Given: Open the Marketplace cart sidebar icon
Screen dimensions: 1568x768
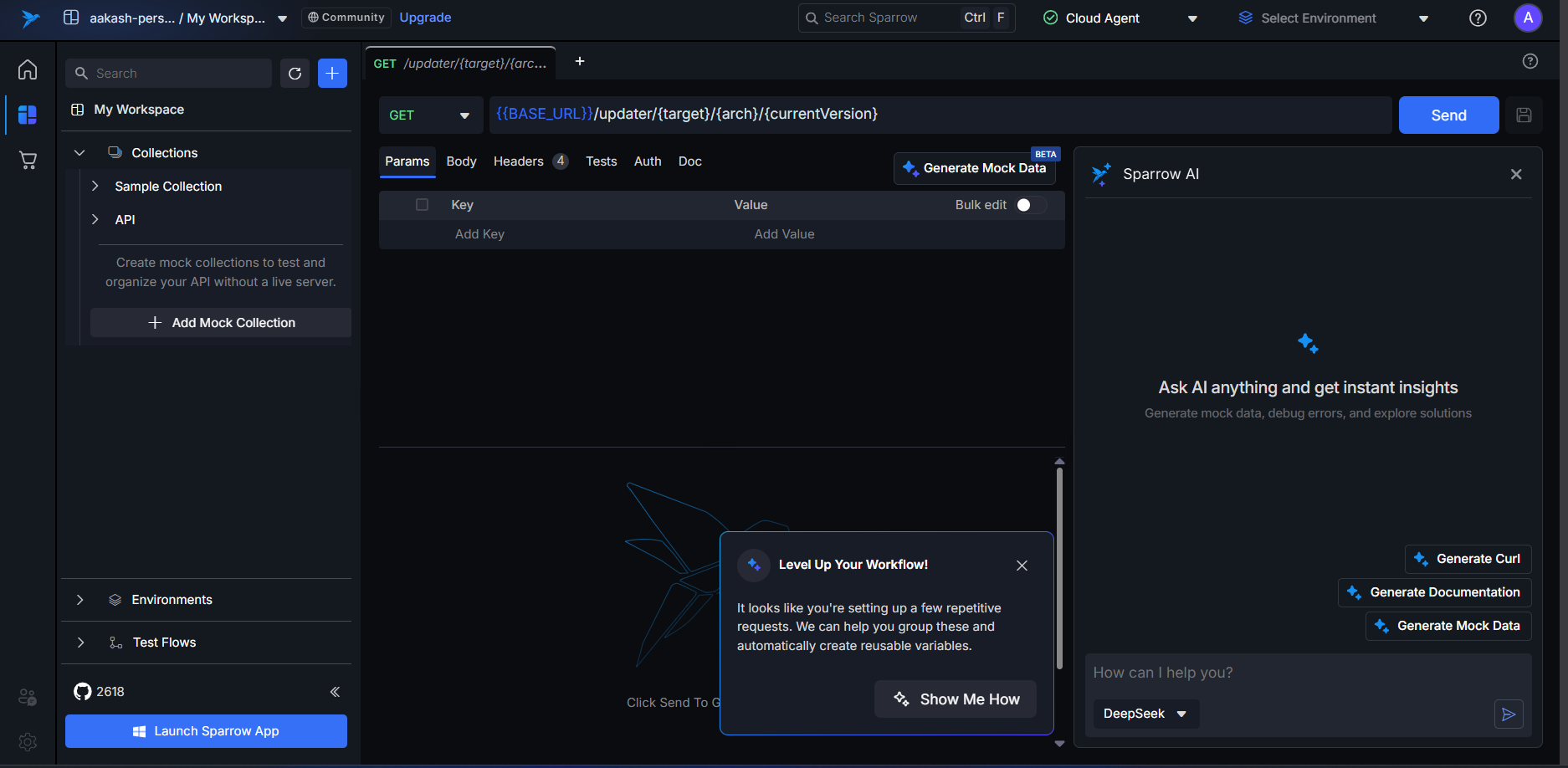Looking at the screenshot, I should coord(28,160).
